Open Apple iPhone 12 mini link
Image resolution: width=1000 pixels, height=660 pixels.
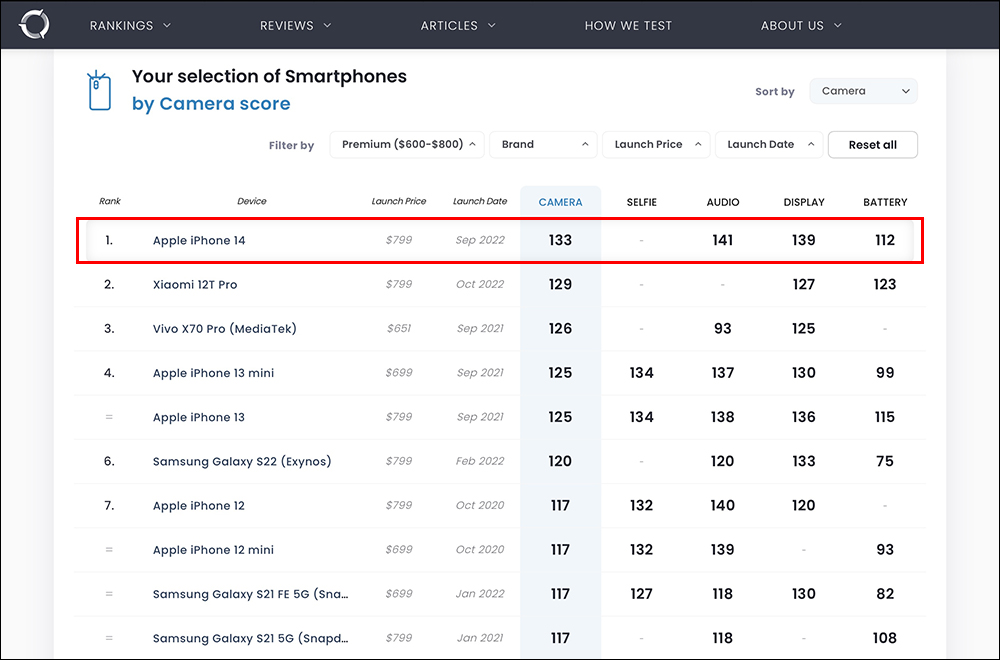pos(213,550)
